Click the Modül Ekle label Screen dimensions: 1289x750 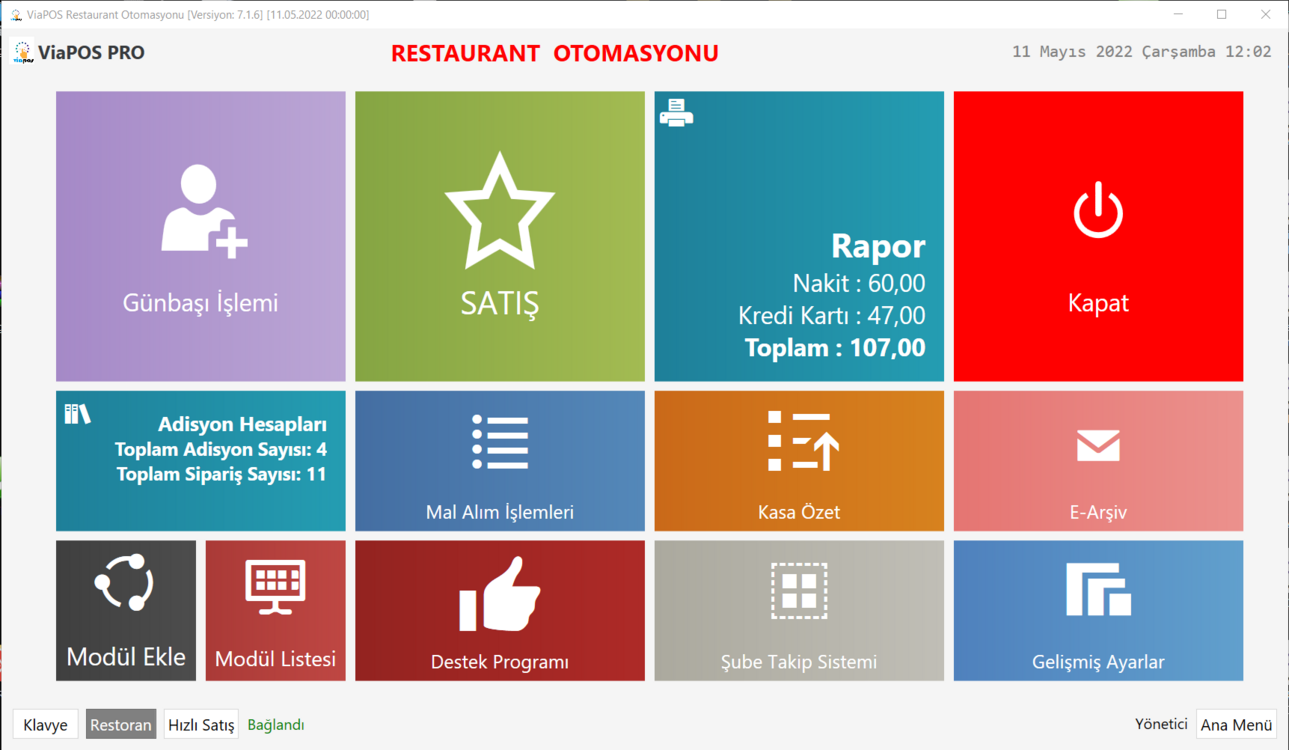coord(126,657)
